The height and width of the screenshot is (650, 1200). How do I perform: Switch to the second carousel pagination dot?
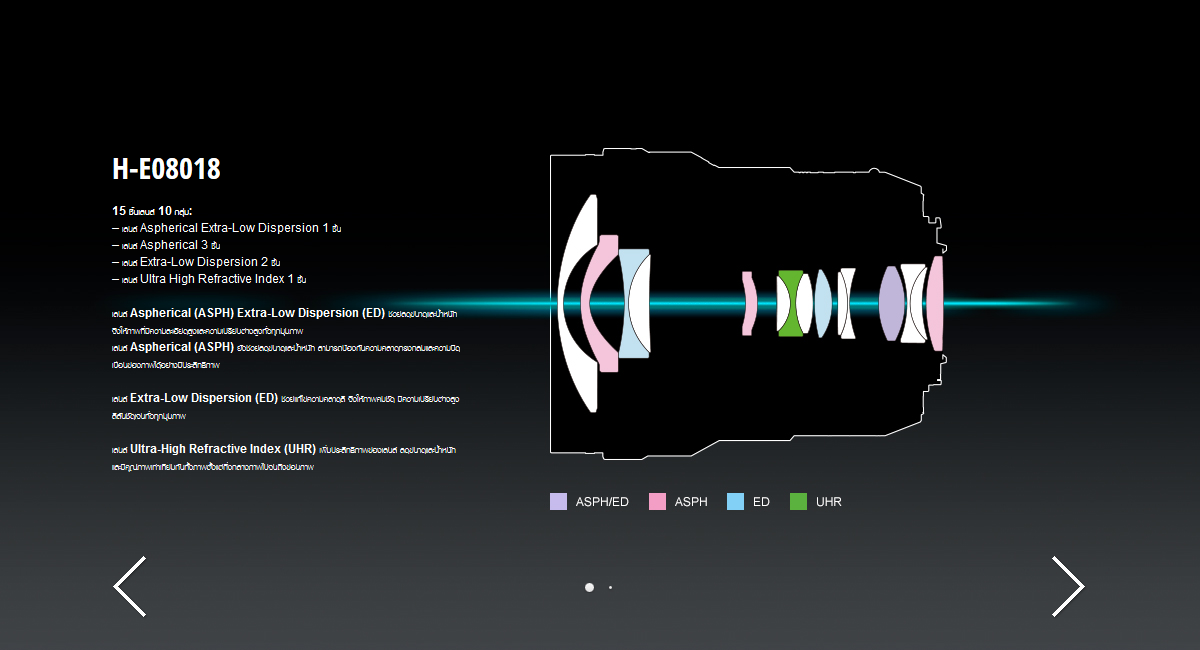610,587
